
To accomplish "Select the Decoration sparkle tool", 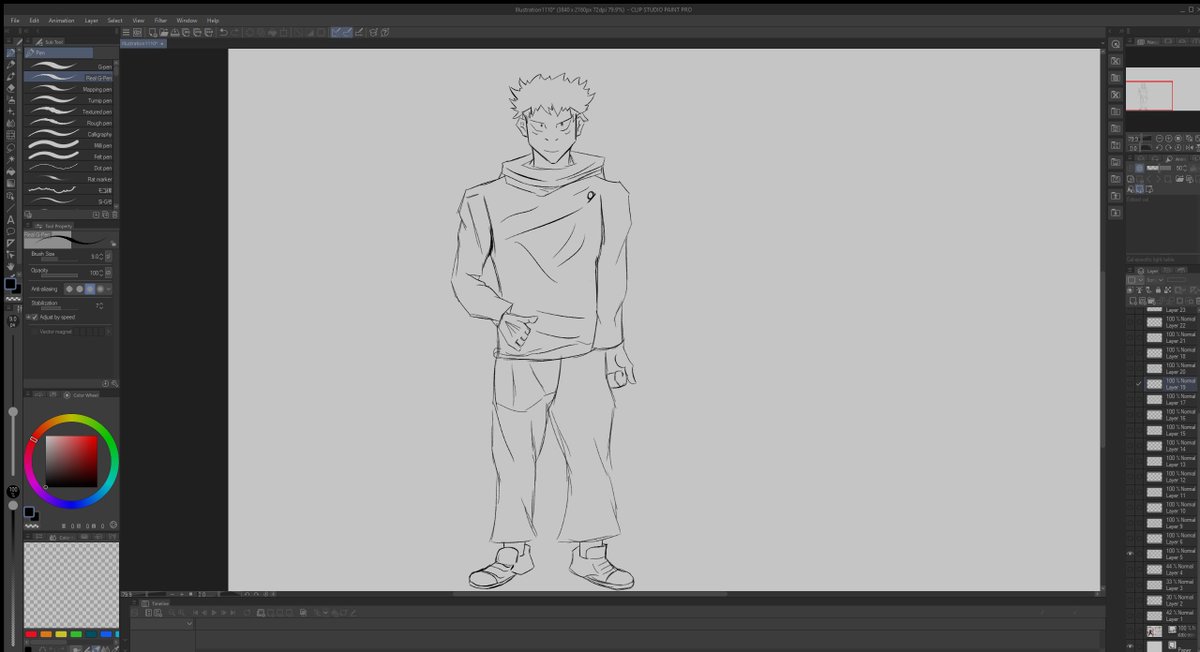I will tap(10, 111).
